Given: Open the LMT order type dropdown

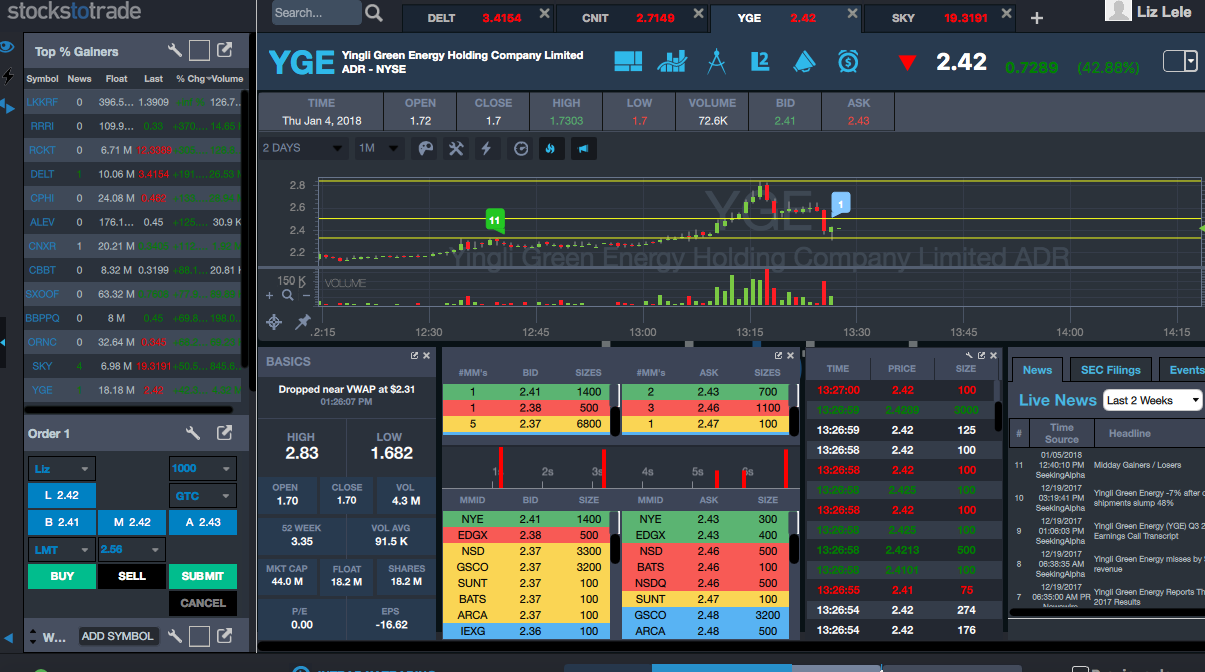Looking at the screenshot, I should (x=62, y=550).
